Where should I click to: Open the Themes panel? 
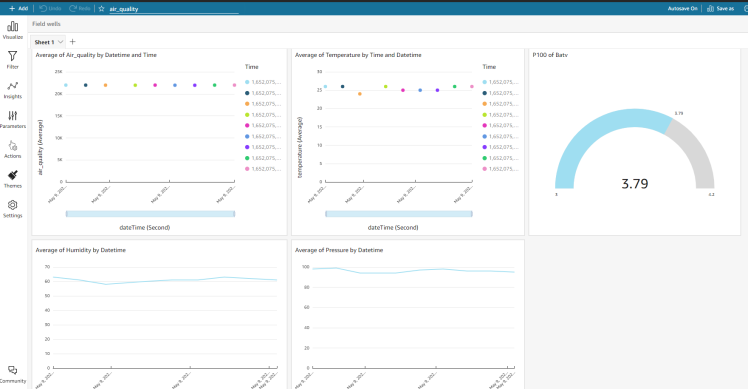pos(13,179)
